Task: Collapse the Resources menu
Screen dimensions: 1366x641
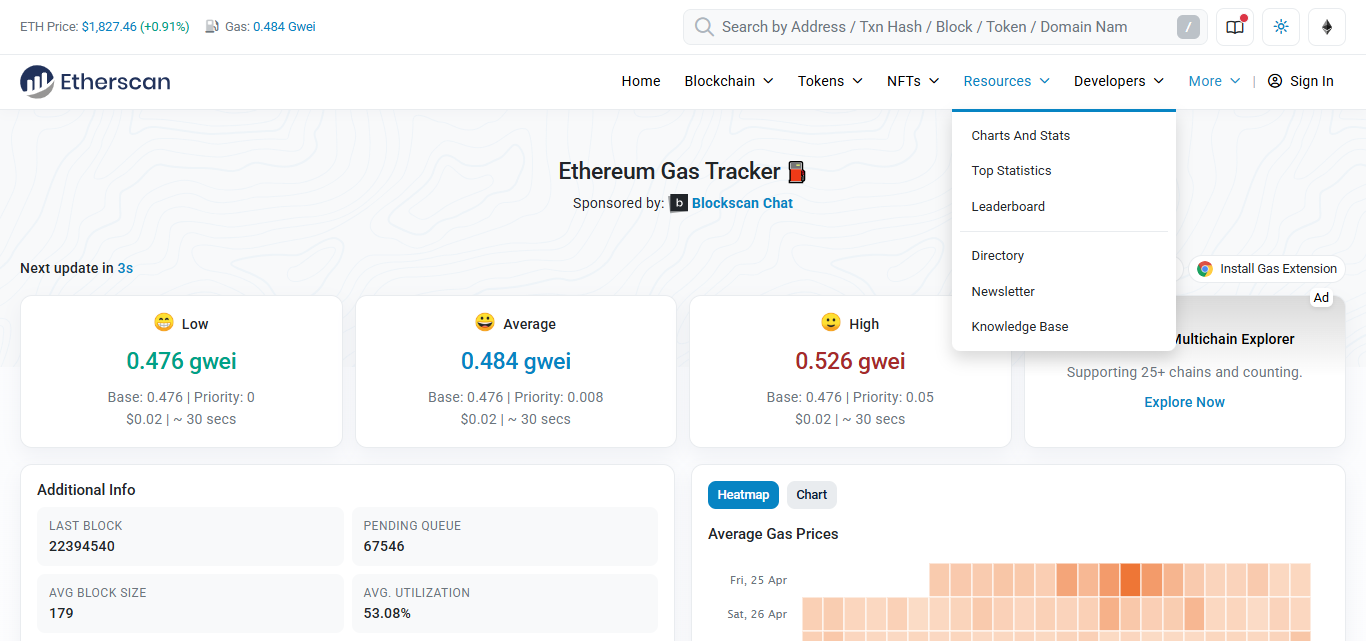Action: point(1007,81)
